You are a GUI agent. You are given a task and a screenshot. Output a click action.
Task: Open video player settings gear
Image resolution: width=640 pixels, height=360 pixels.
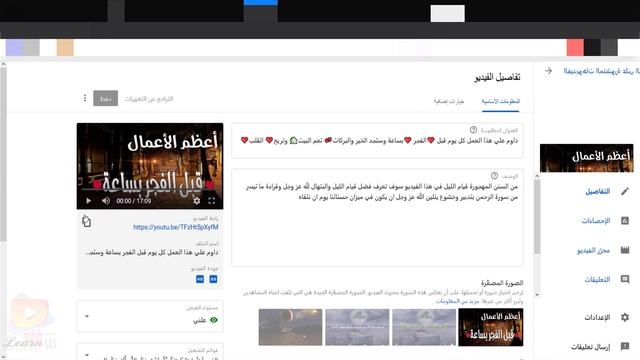(x=197, y=201)
